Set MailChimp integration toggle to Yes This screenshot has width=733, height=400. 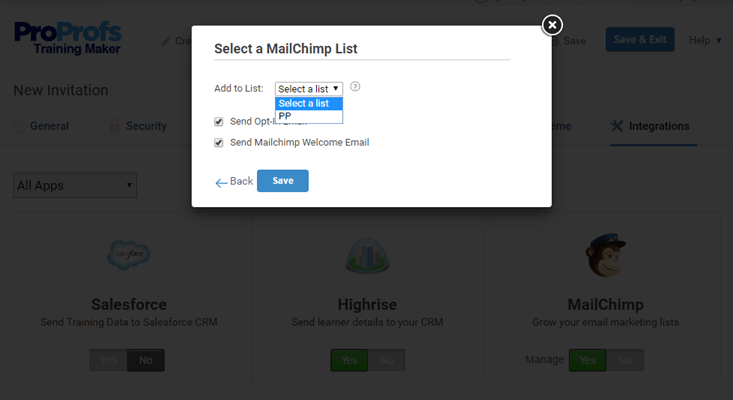coord(587,360)
